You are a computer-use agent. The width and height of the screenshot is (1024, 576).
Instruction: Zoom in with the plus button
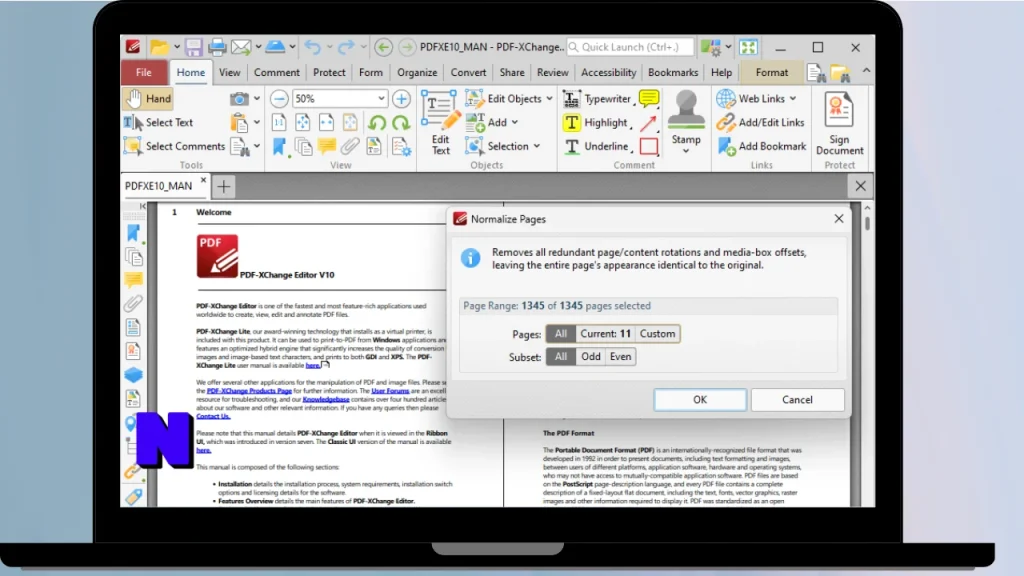(401, 99)
